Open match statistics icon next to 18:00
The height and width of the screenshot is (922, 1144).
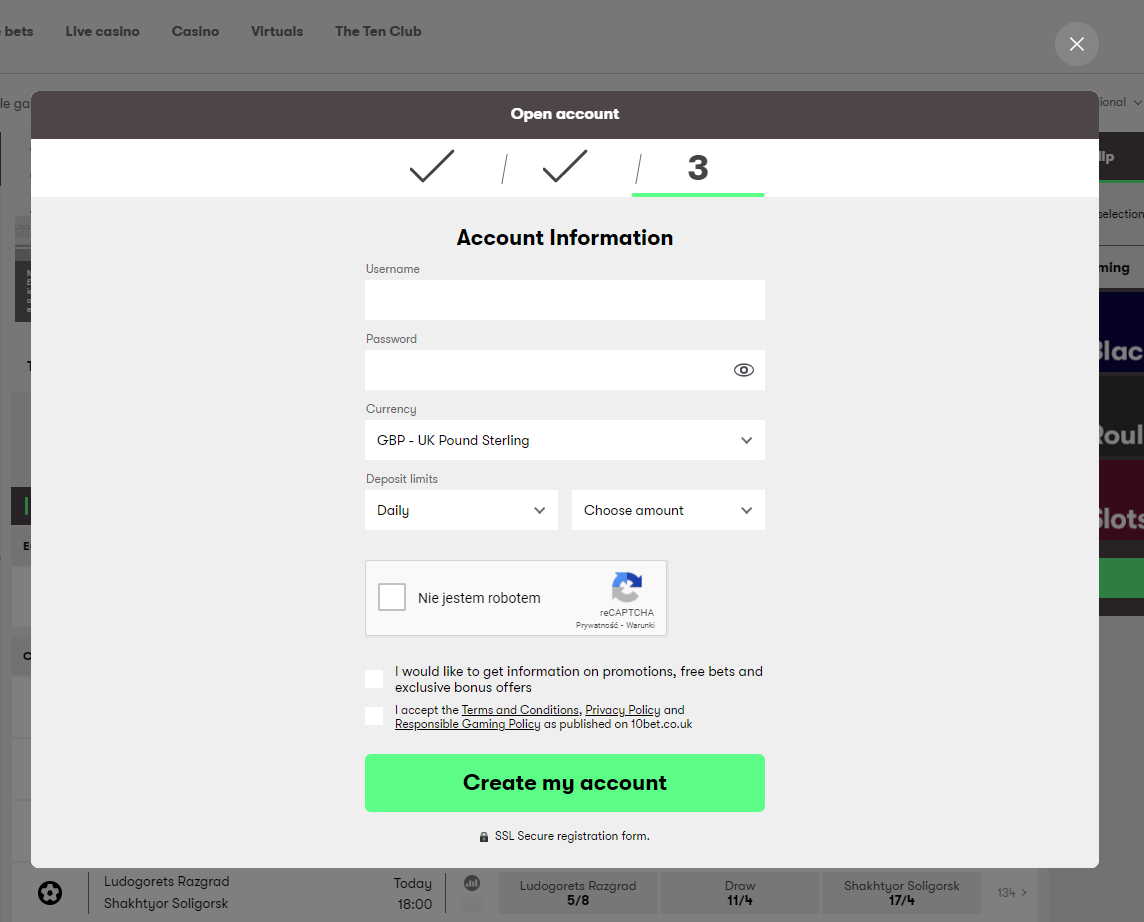(x=472, y=883)
